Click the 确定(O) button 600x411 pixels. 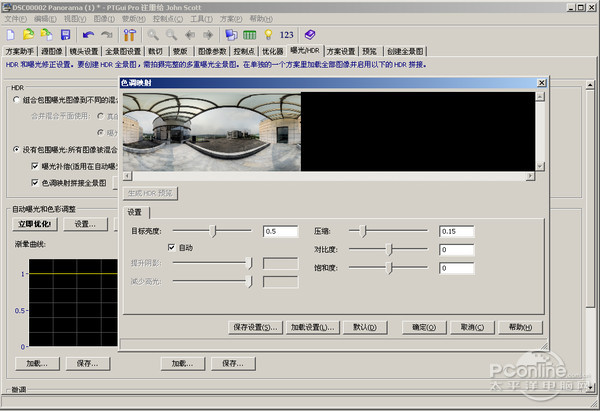[427, 327]
